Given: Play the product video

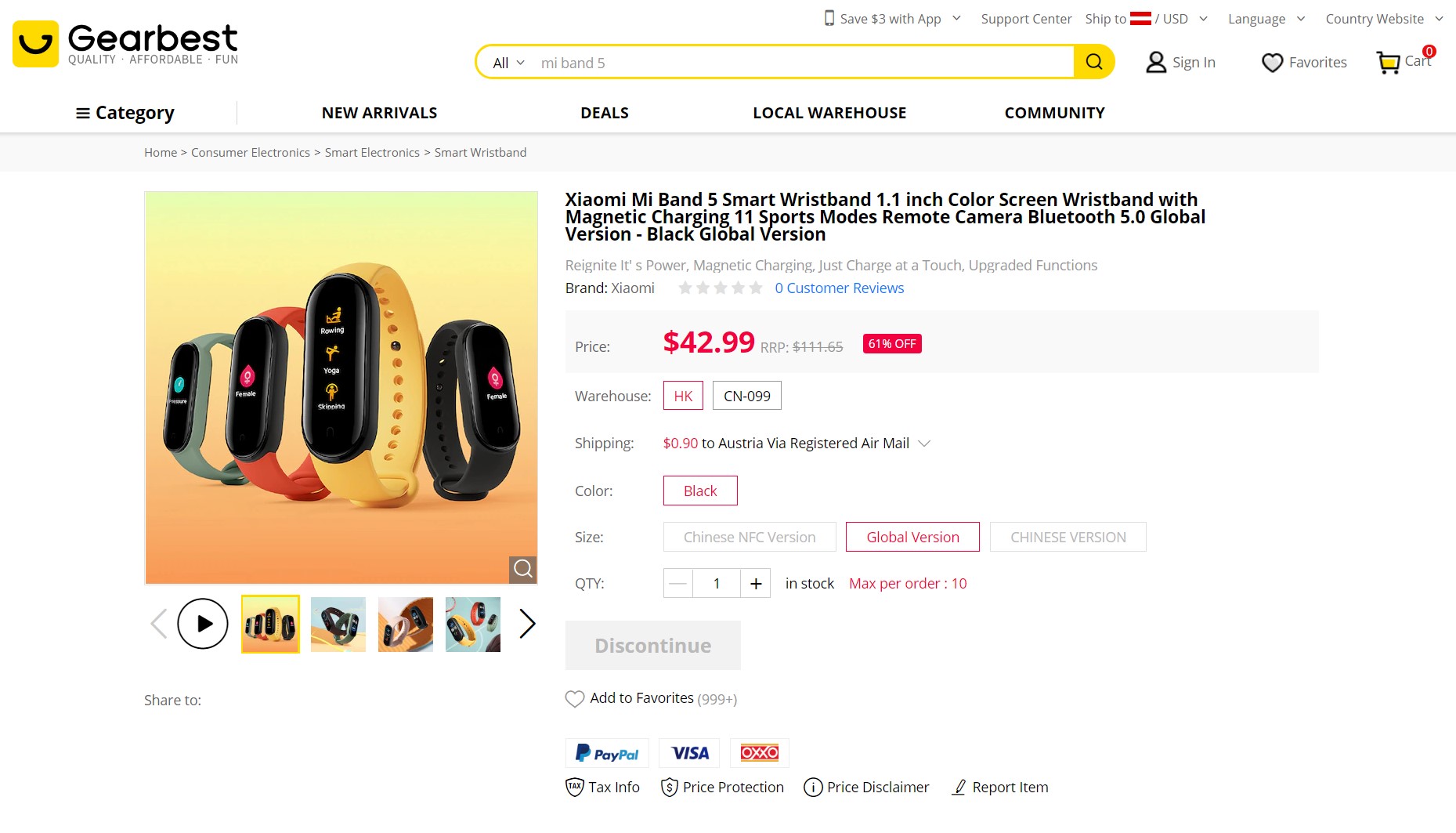Looking at the screenshot, I should pyautogui.click(x=203, y=624).
